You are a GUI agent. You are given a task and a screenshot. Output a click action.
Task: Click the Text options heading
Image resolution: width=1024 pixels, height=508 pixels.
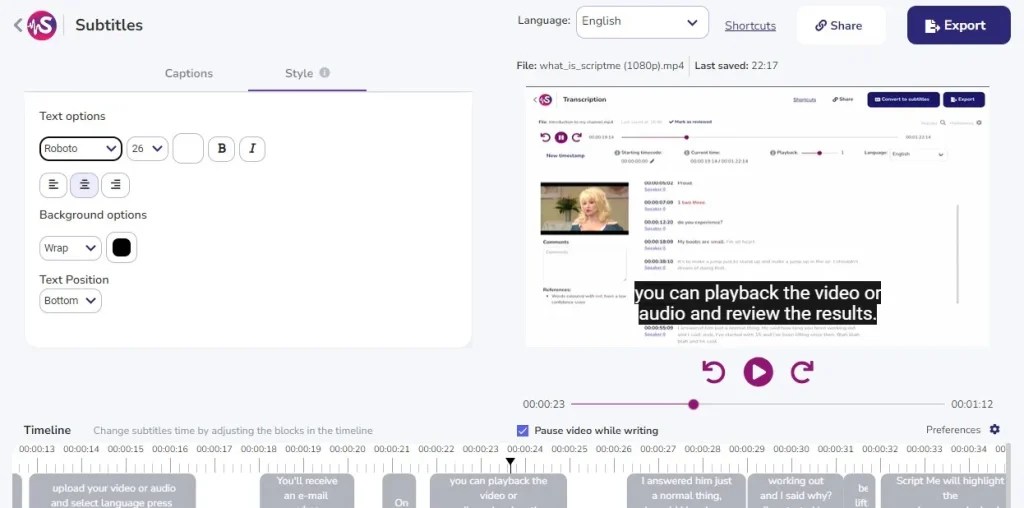tap(72, 116)
